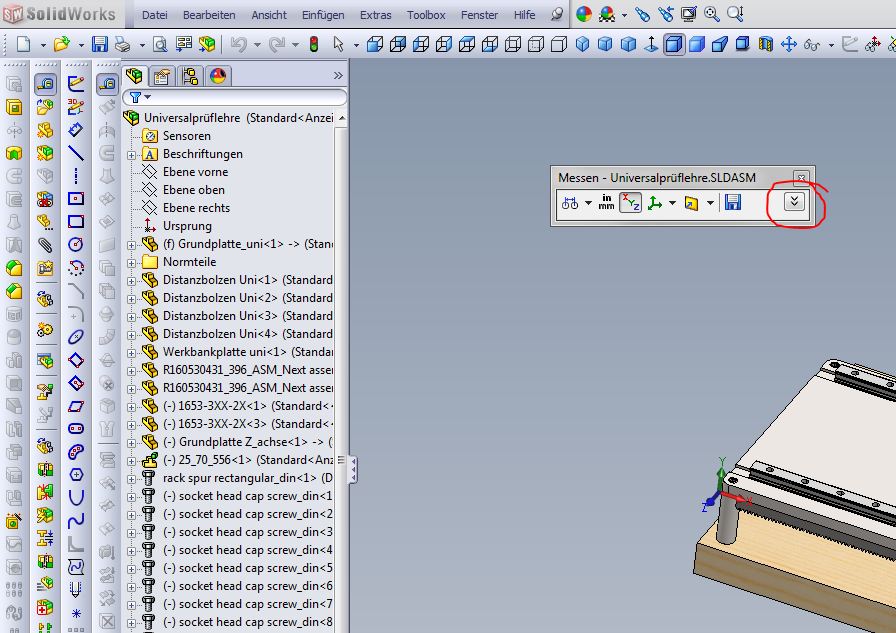Switch to the DisplayManager tab
Viewport: 896px width, 633px height.
pos(218,76)
